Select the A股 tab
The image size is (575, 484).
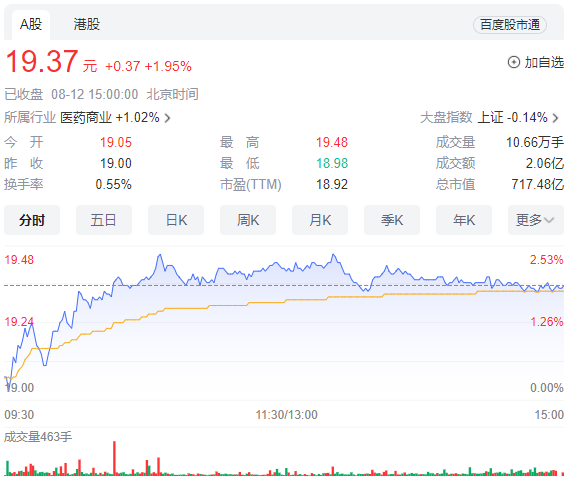(x=31, y=25)
